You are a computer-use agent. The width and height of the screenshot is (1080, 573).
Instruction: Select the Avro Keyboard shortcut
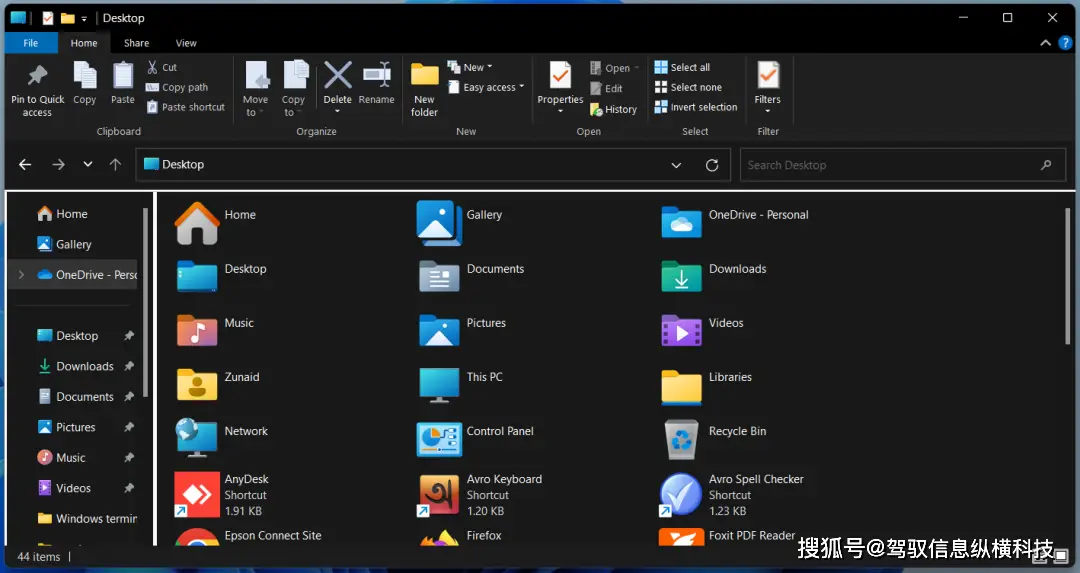tap(479, 494)
